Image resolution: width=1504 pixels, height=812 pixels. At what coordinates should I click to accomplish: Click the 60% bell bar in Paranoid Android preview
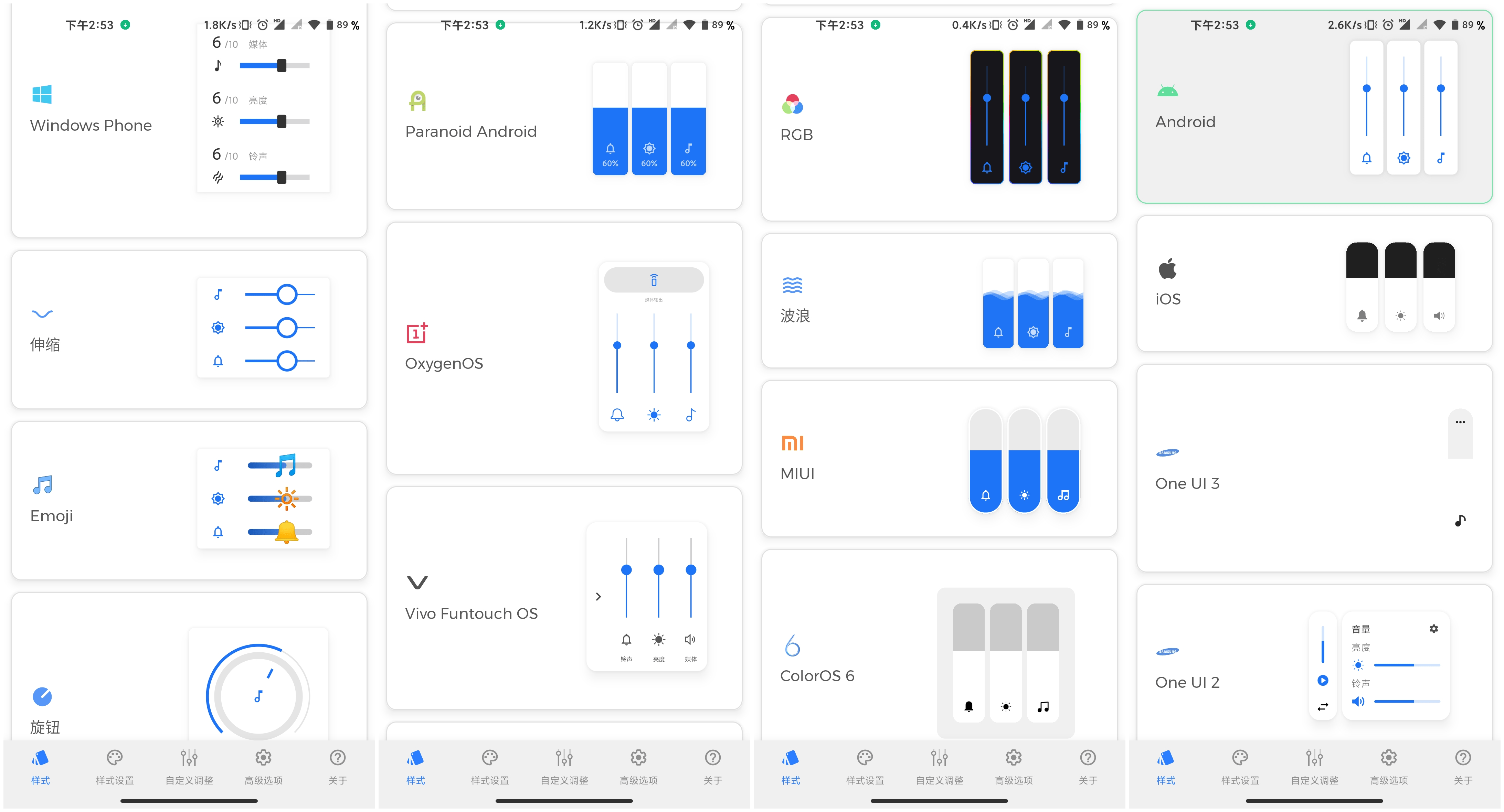610,119
